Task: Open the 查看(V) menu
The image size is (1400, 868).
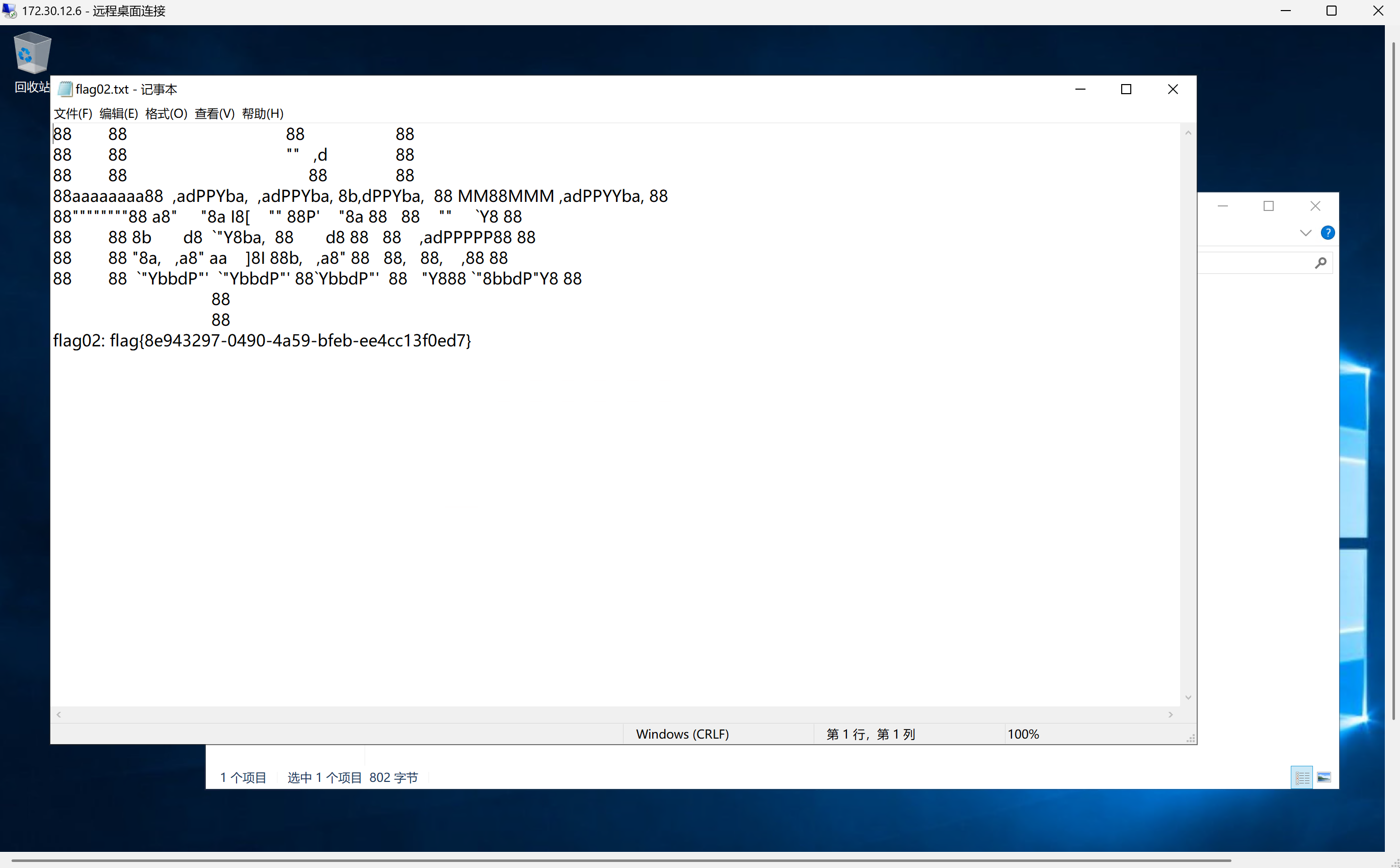Action: 214,114
